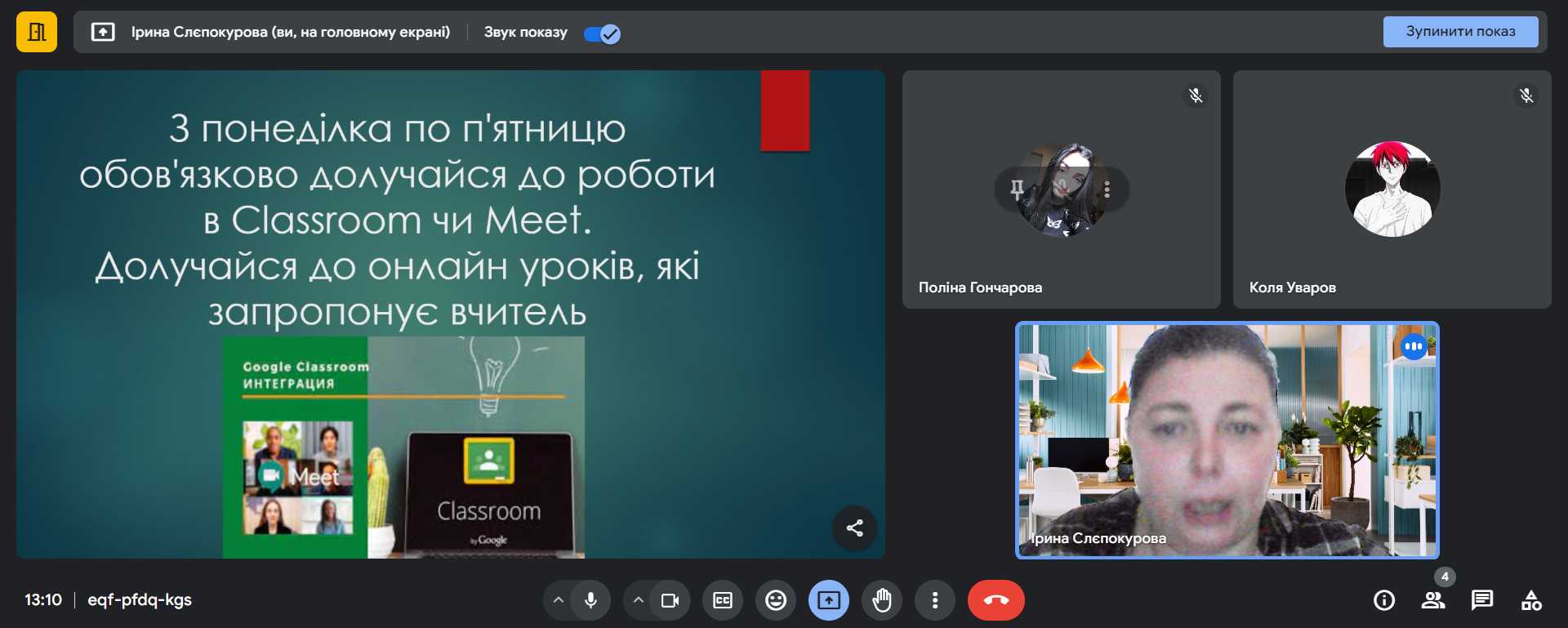This screenshot has height=628, width=1568.
Task: Pin Поліна Гончарова's tile
Action: (1017, 189)
